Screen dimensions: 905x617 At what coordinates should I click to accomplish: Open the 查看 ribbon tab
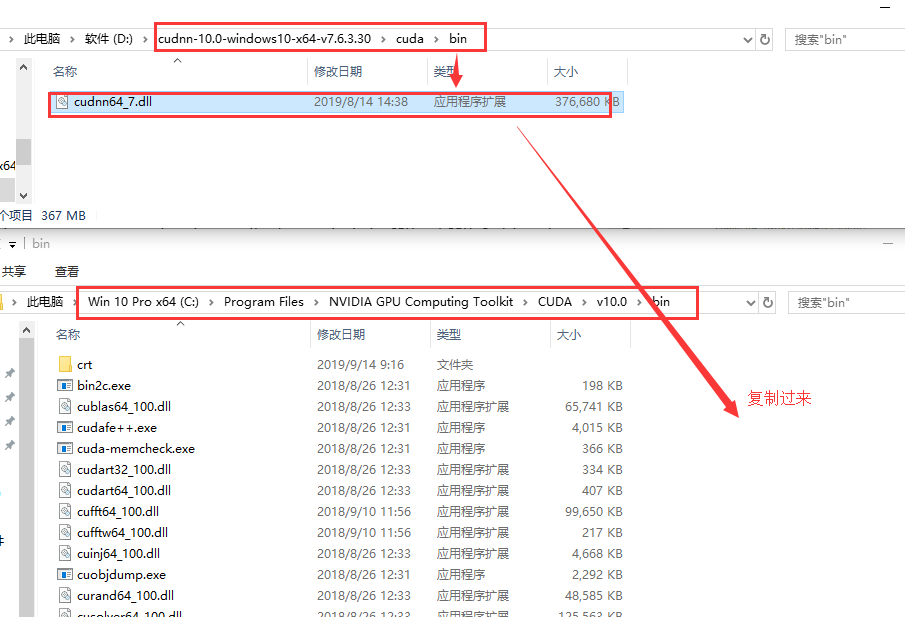pyautogui.click(x=67, y=271)
